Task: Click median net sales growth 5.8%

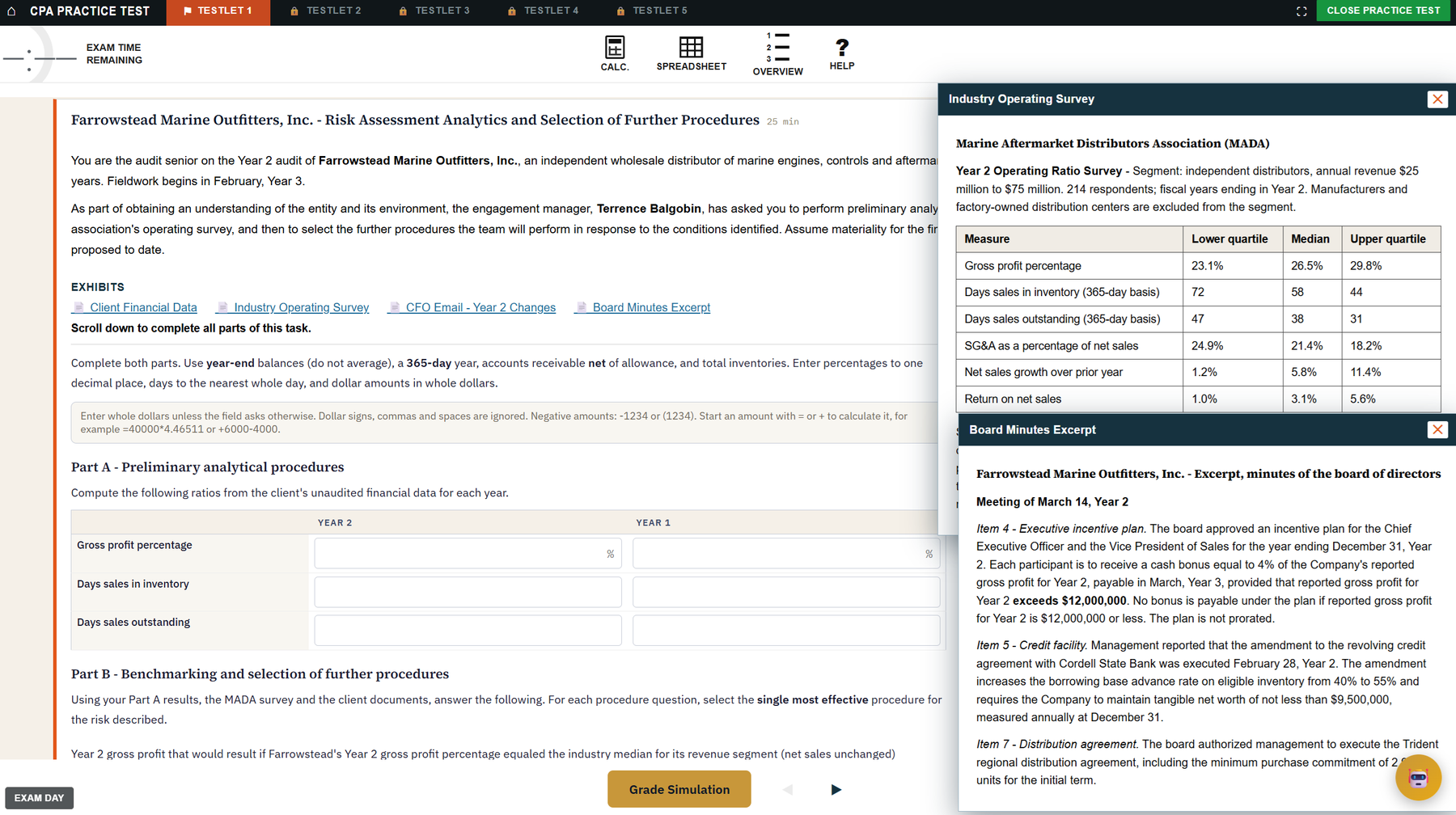Action: [x=1304, y=373]
